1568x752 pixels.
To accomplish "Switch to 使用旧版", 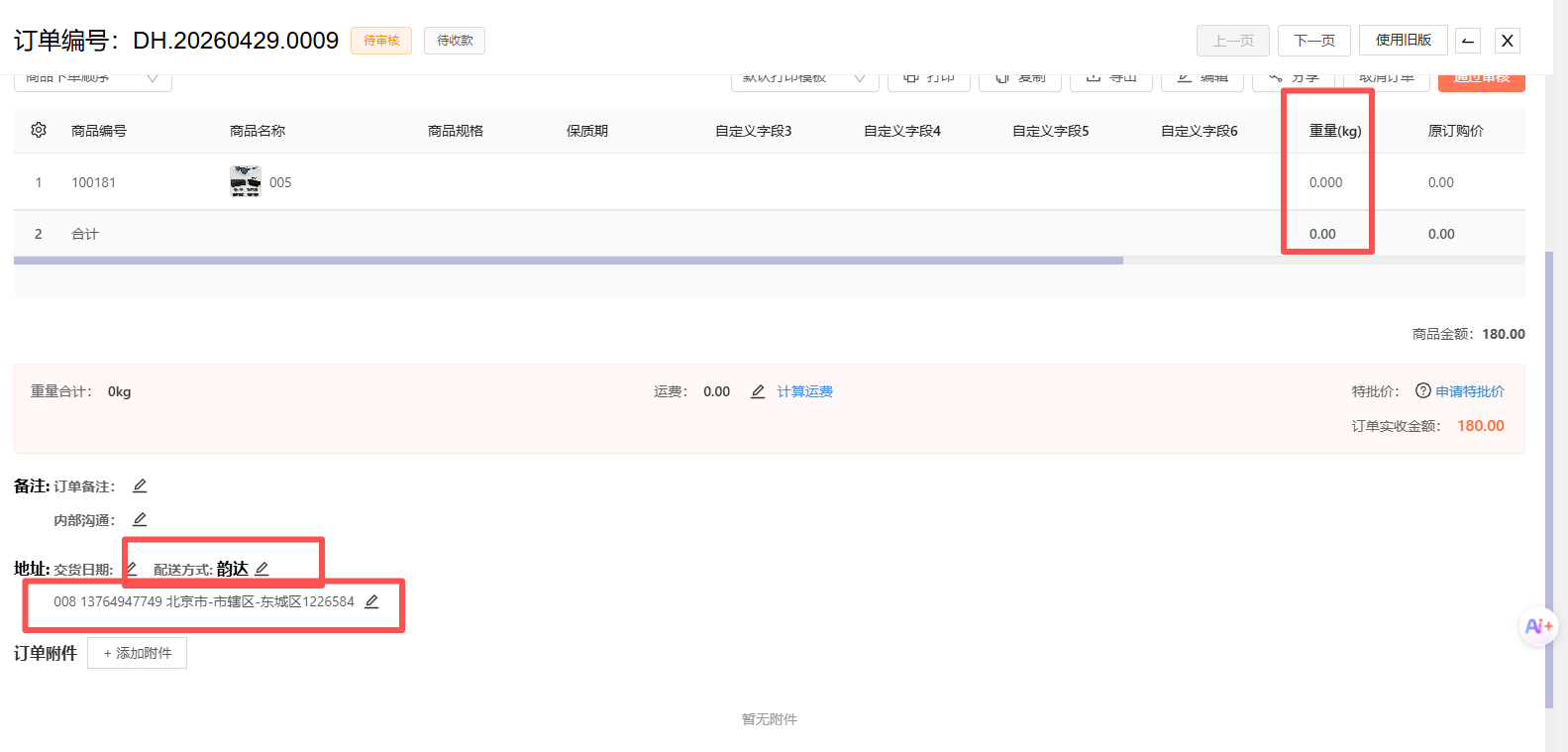I will tap(1404, 40).
